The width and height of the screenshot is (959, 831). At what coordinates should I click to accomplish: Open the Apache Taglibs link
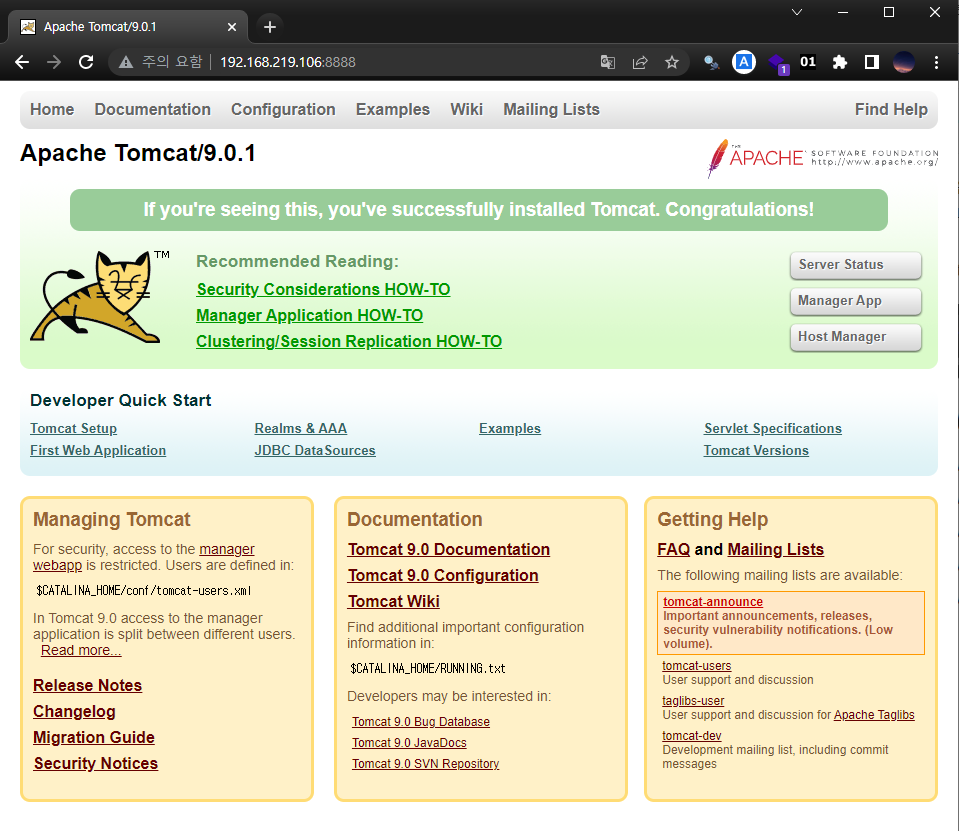(874, 715)
